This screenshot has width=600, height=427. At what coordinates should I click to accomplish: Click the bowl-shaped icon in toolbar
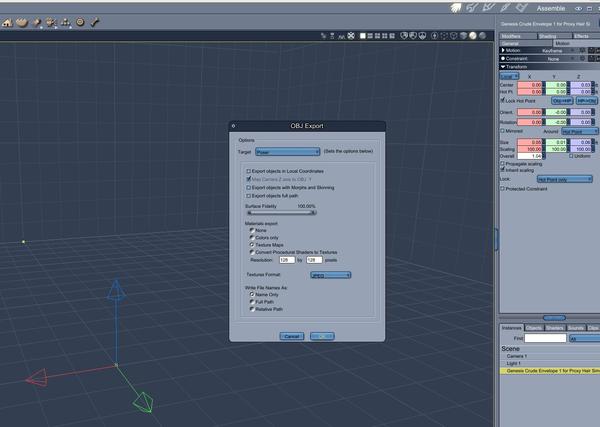click(22, 23)
